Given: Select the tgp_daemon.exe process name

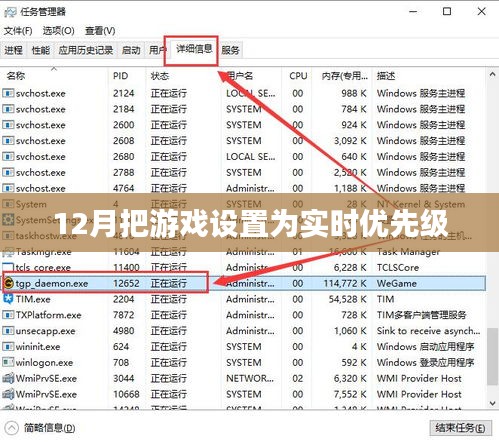Looking at the screenshot, I should point(52,283).
